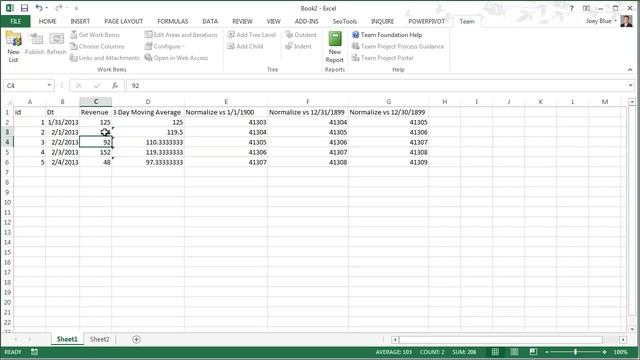Click the horizontal scrollbar left arrow
Viewport: 640px width, 360px height.
coord(395,340)
